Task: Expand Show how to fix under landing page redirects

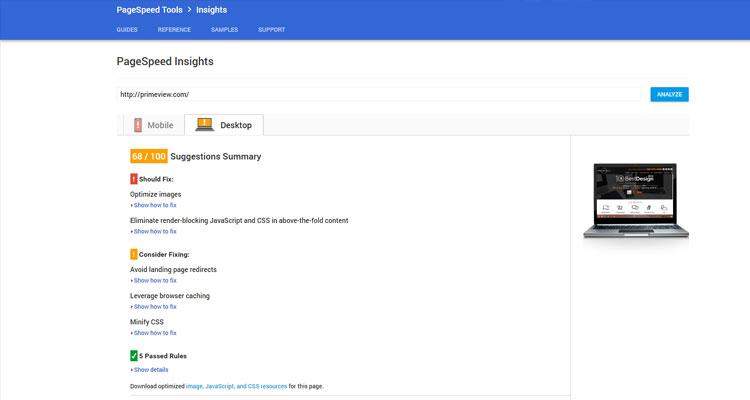Action: tap(154, 281)
